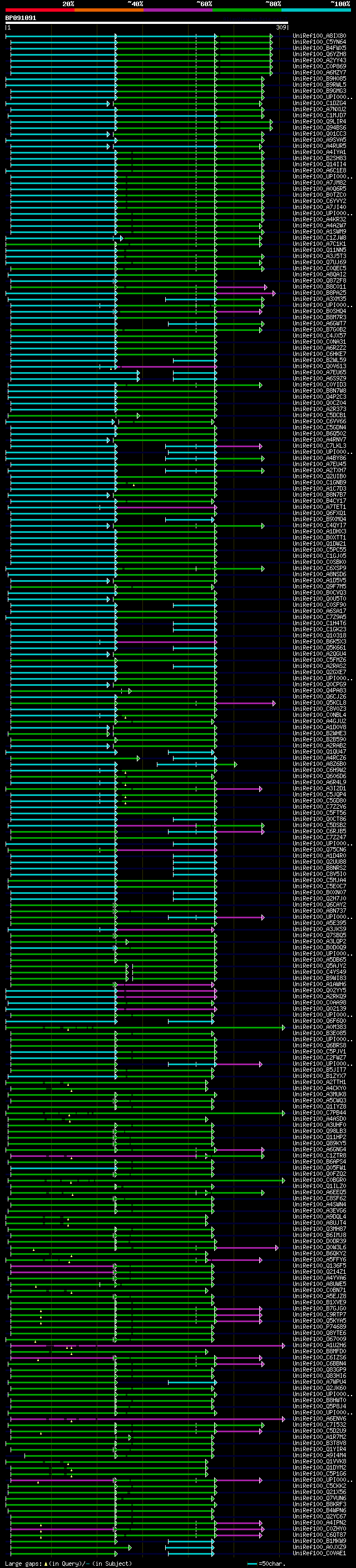This screenshot has width=356, height=1568.
Task: Select hit UniRef100_A3JKS9
Action: click(x=319, y=929)
